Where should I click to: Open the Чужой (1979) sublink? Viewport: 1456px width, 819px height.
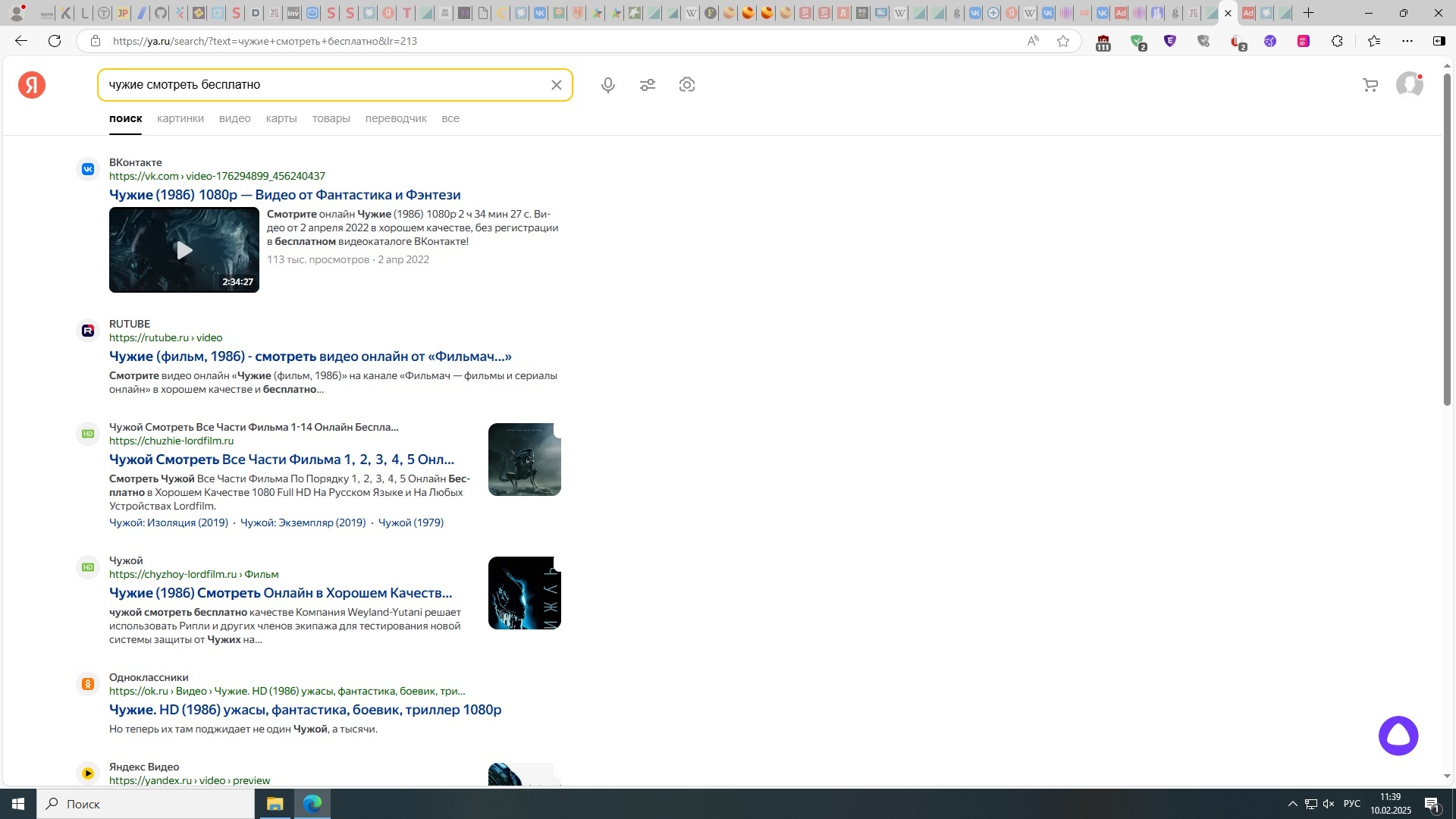pos(410,522)
